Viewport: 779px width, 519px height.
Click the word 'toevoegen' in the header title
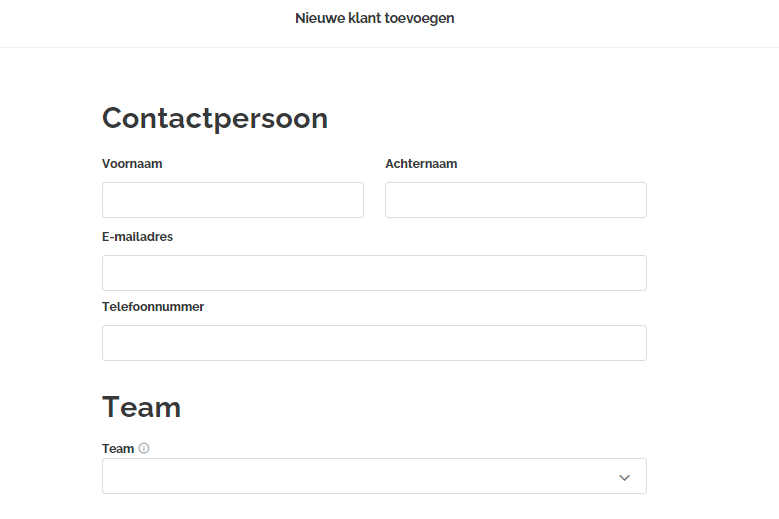coord(419,18)
